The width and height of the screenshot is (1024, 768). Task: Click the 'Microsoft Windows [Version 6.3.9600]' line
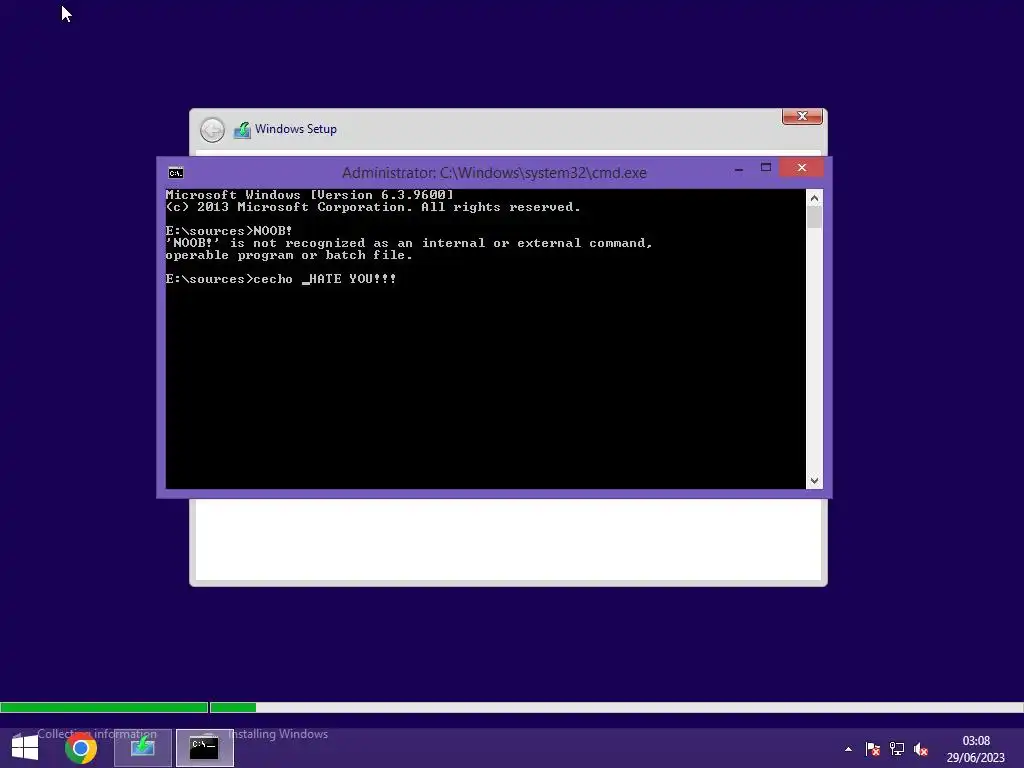[309, 195]
